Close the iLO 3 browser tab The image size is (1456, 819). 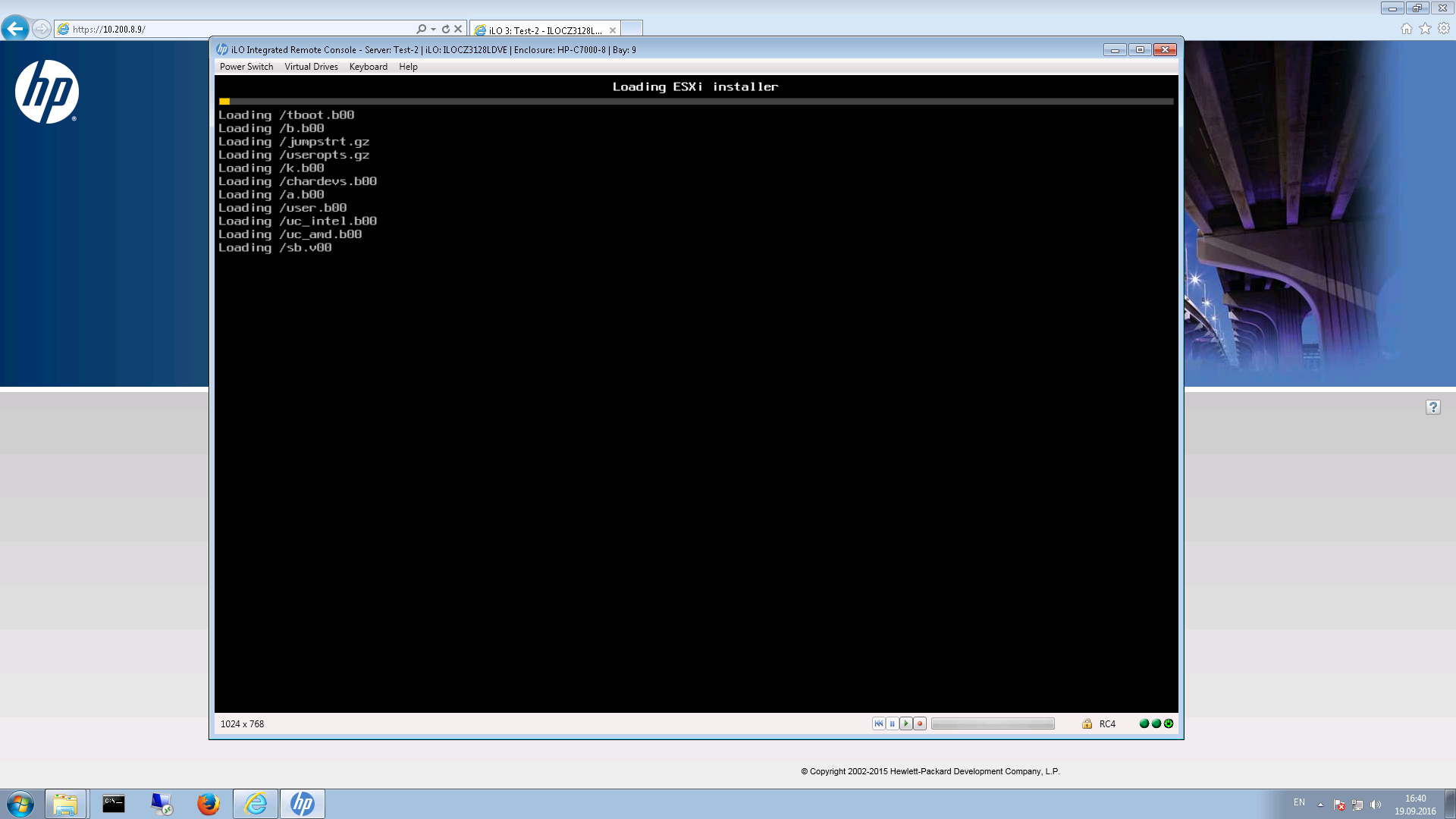(613, 30)
